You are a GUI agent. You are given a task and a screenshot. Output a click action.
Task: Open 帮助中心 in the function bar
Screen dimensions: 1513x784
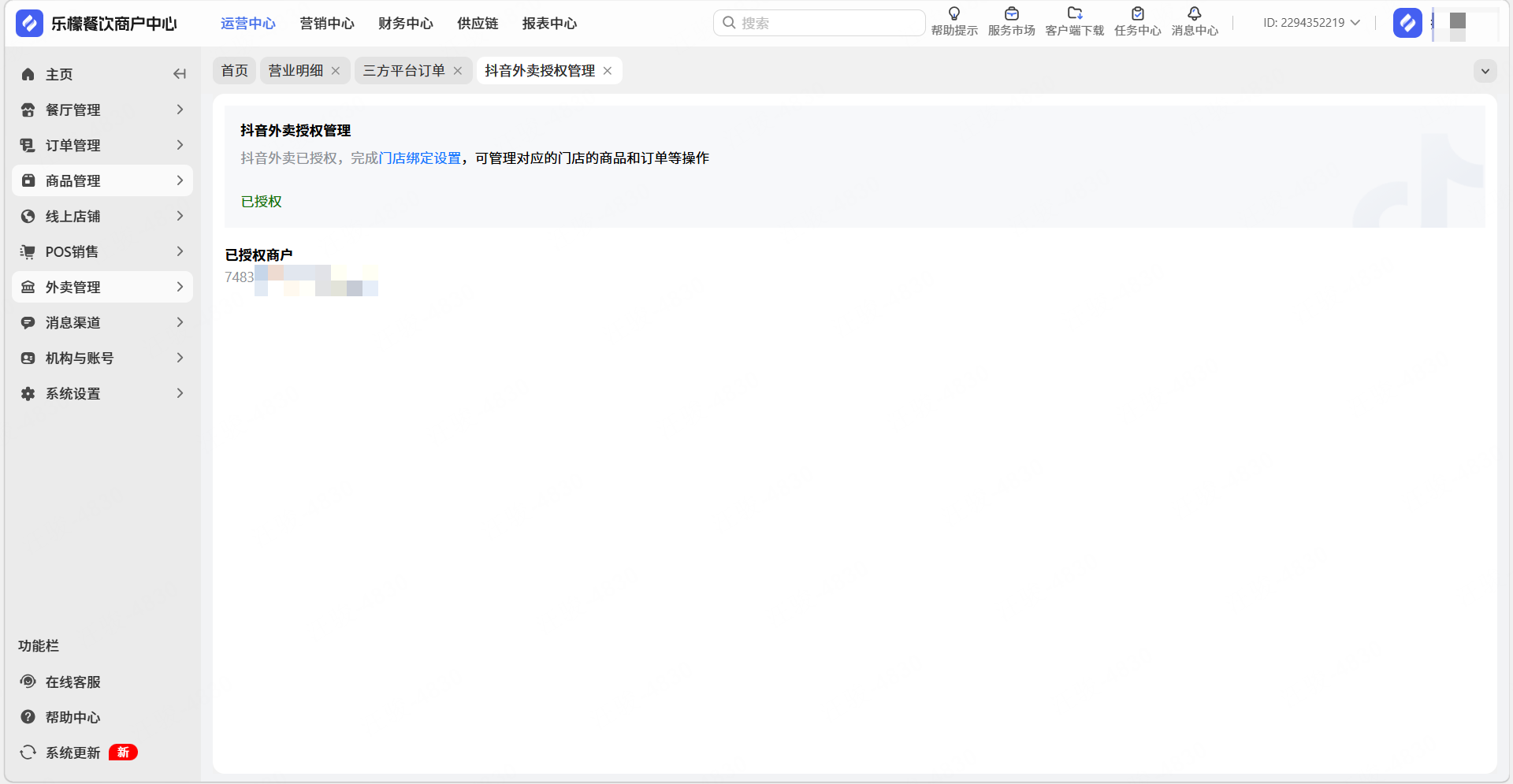[x=73, y=717]
